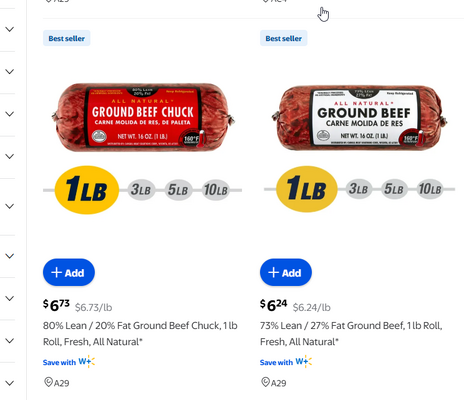The width and height of the screenshot is (464, 400).
Task: Expand the bottommost sidebar filter chevron
Action: 10,383
